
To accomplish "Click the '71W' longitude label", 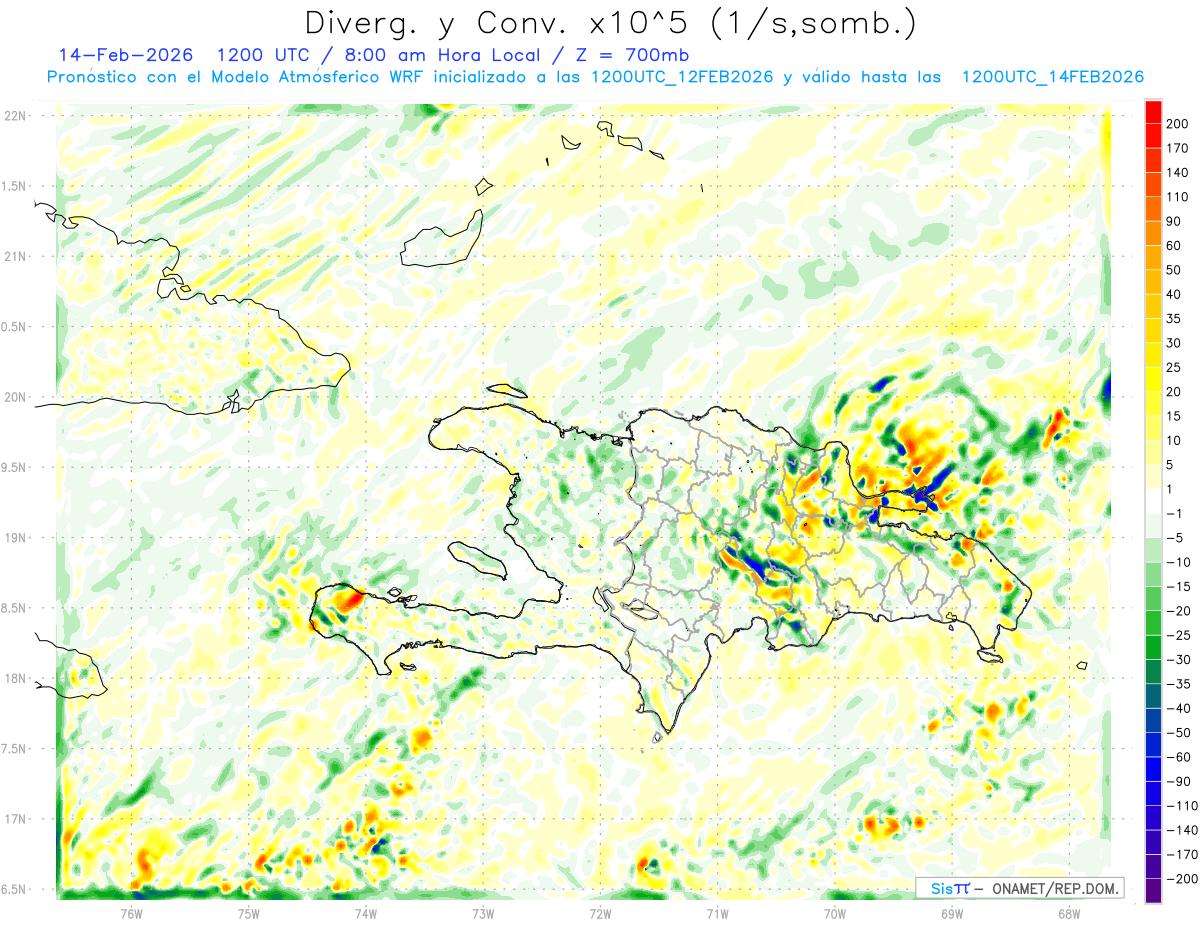I will point(717,912).
